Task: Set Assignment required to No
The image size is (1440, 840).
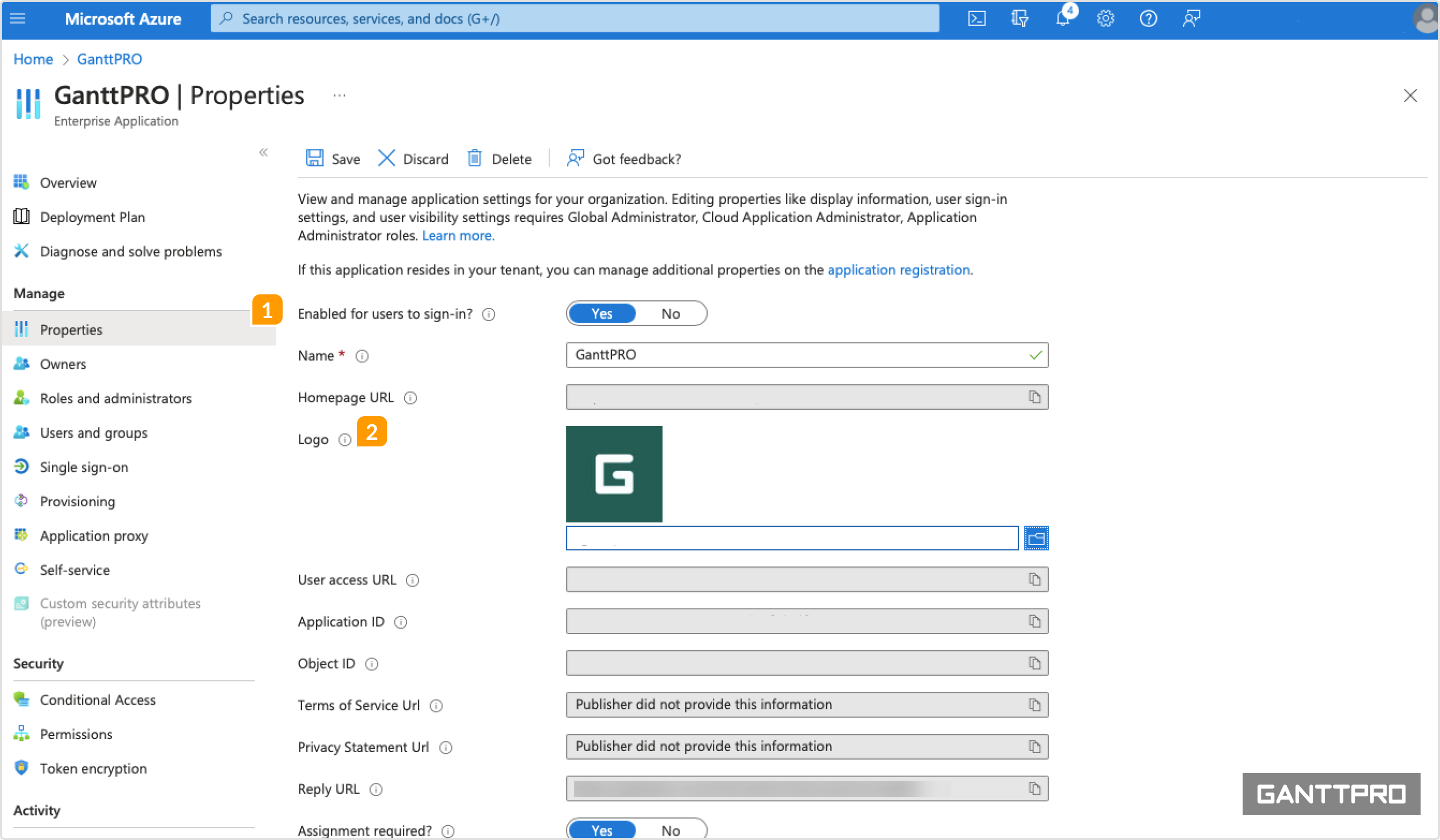Action: tap(670, 830)
